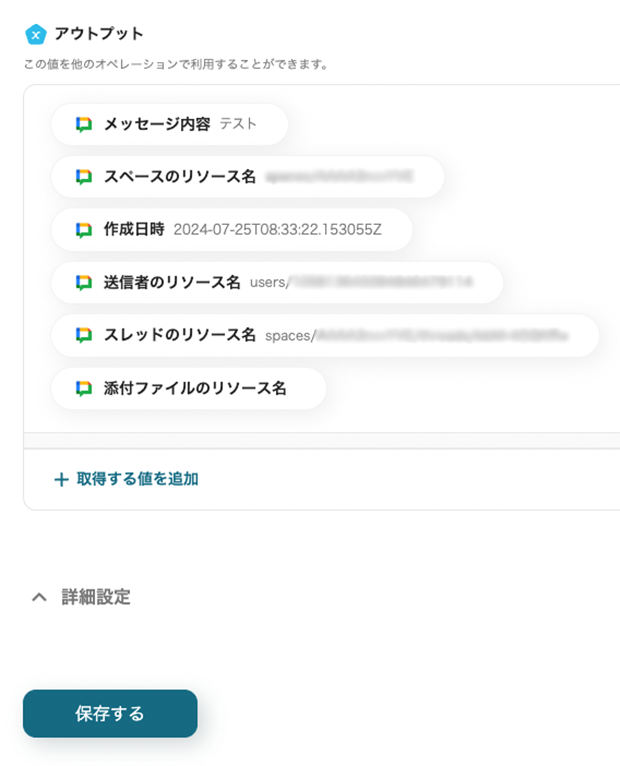Screen dimensions: 620x766
Task: Click the Google Chat icon beside 添付ファイルのリソース名
Action: pos(84,388)
